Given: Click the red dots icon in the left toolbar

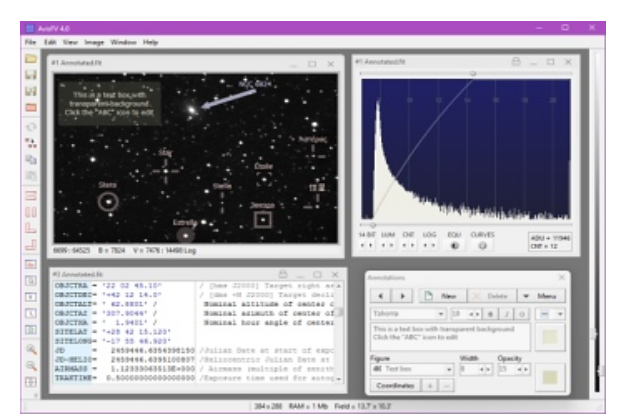Looking at the screenshot, I should (x=31, y=143).
